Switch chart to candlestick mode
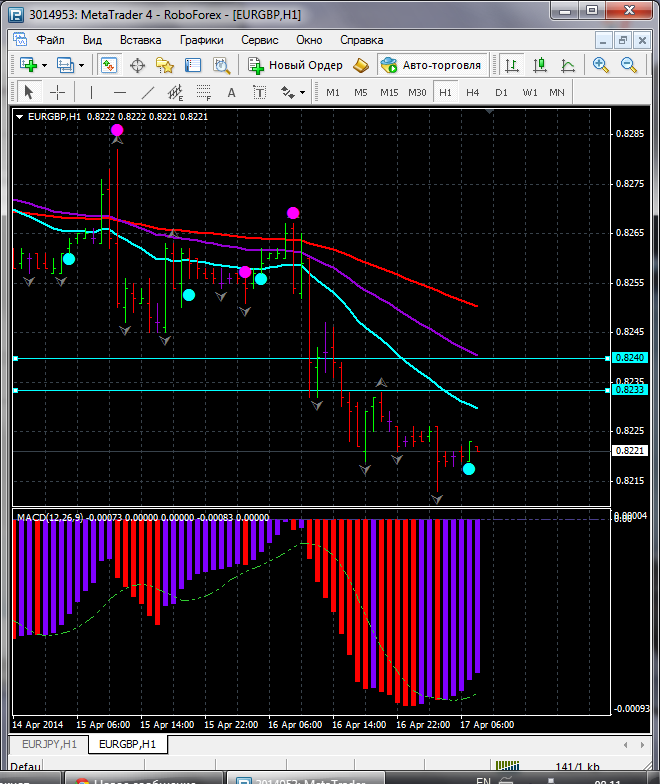The height and width of the screenshot is (784, 660). pyautogui.click(x=540, y=66)
